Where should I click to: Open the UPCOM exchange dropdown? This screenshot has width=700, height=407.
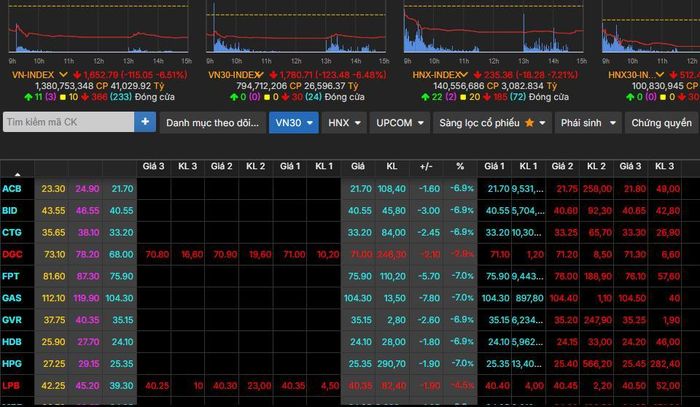tap(397, 122)
